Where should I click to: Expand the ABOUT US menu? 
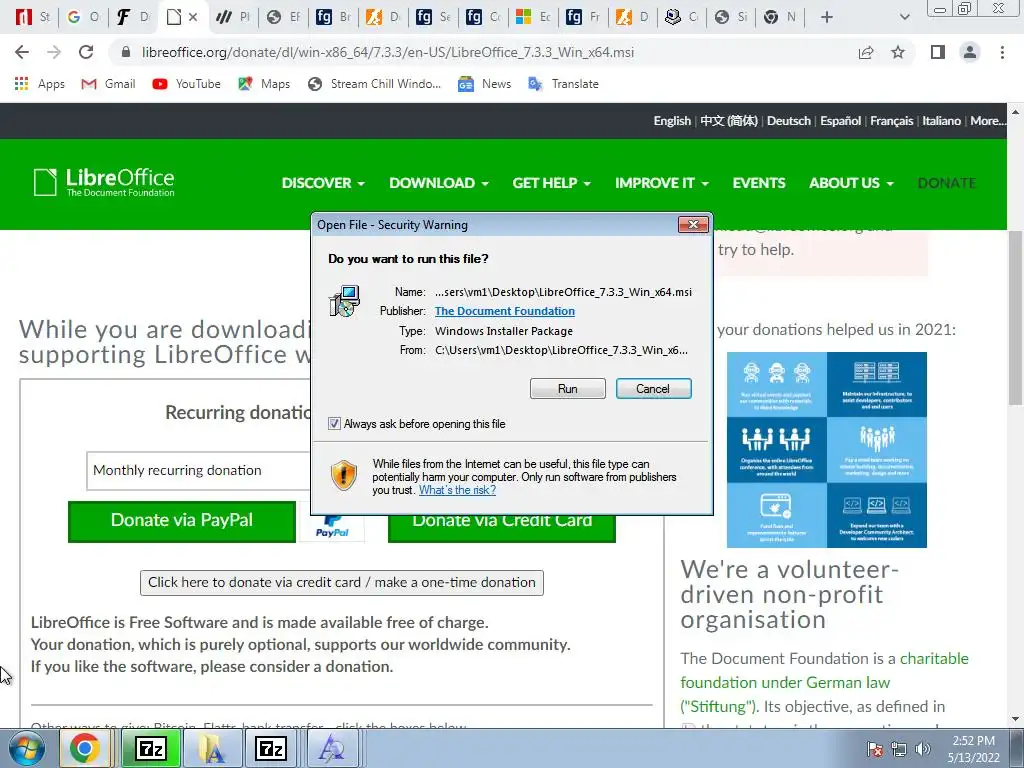tap(851, 183)
